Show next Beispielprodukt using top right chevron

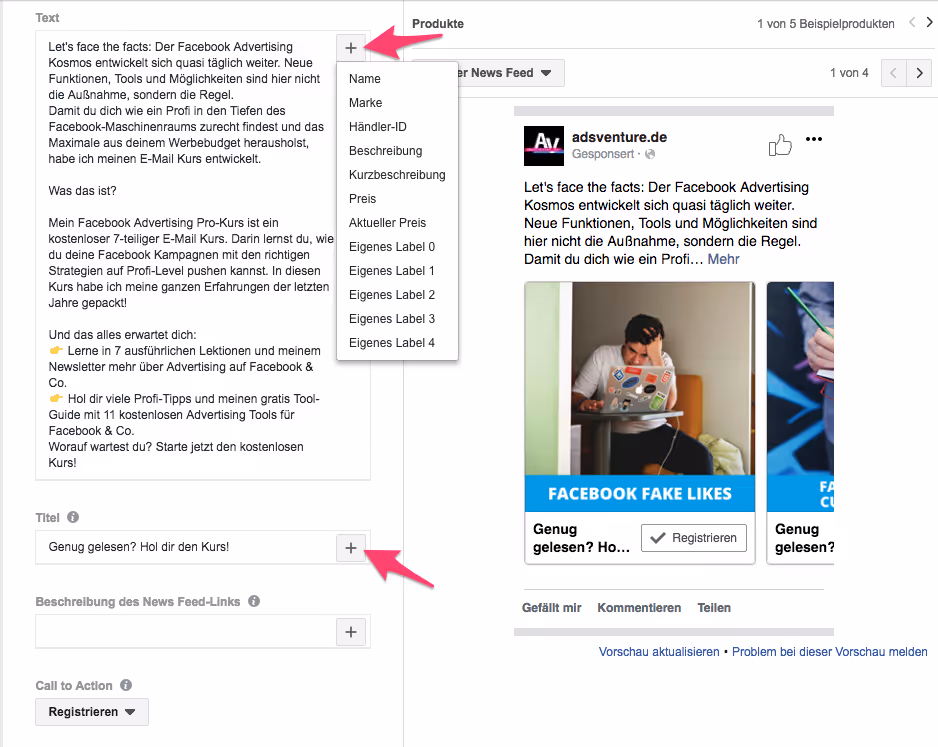point(930,22)
